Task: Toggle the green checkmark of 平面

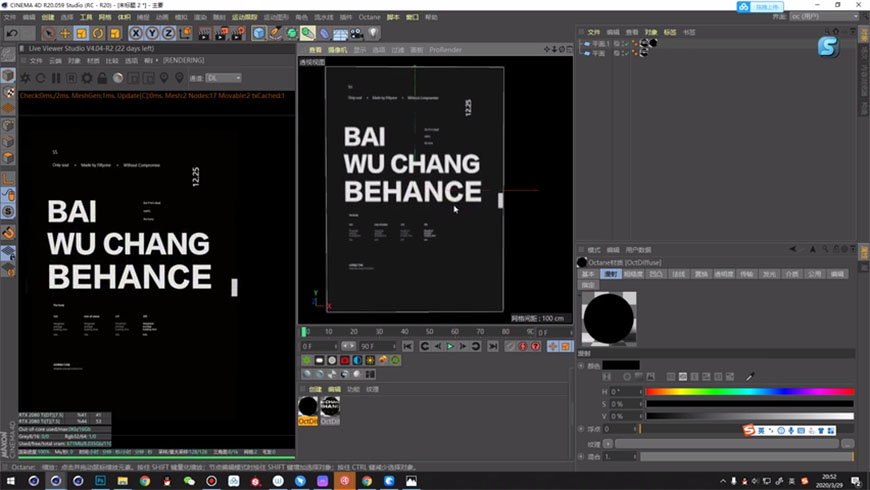Action: click(x=626, y=53)
